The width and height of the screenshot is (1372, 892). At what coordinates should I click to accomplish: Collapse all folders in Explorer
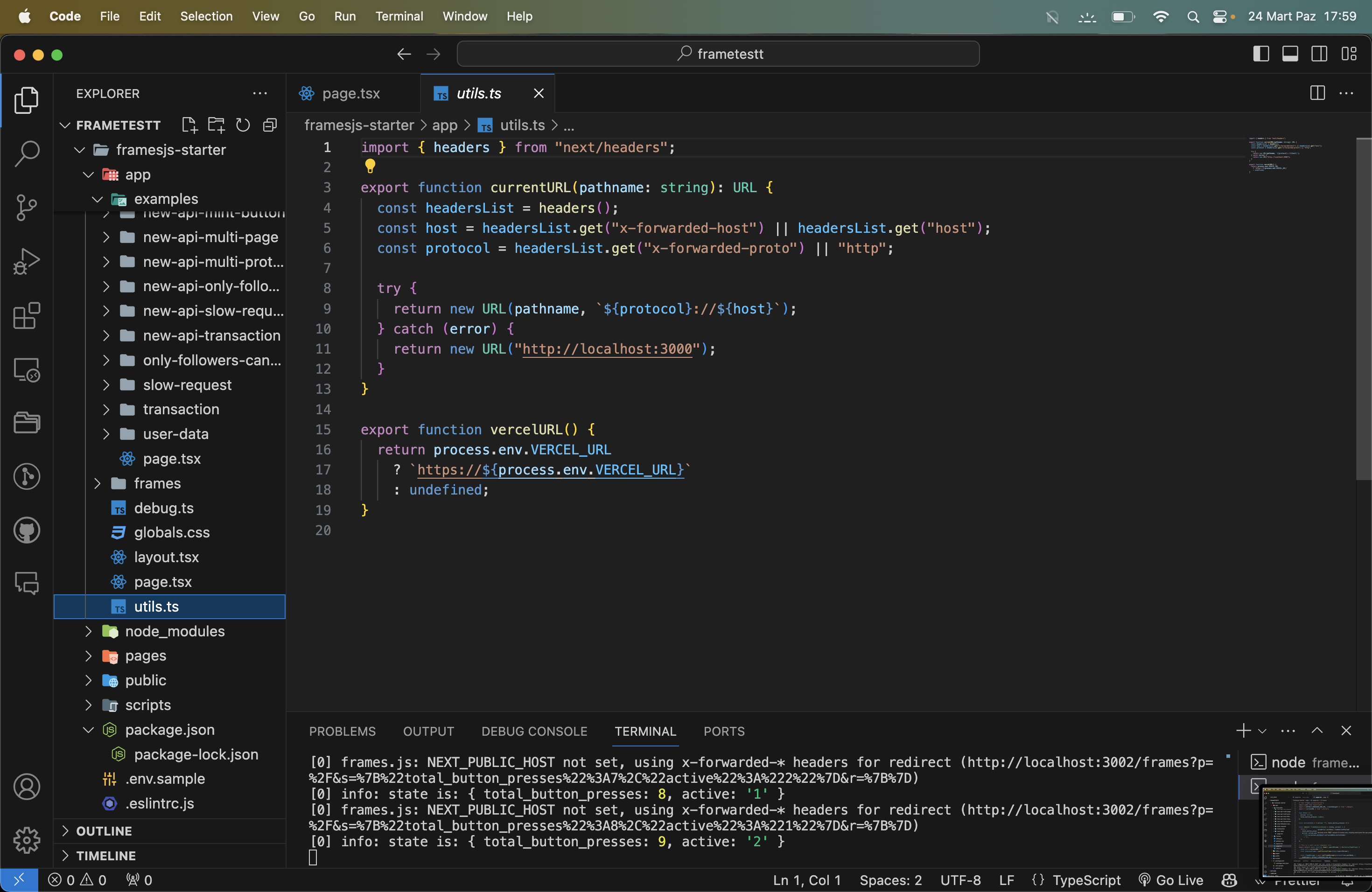pyautogui.click(x=270, y=125)
